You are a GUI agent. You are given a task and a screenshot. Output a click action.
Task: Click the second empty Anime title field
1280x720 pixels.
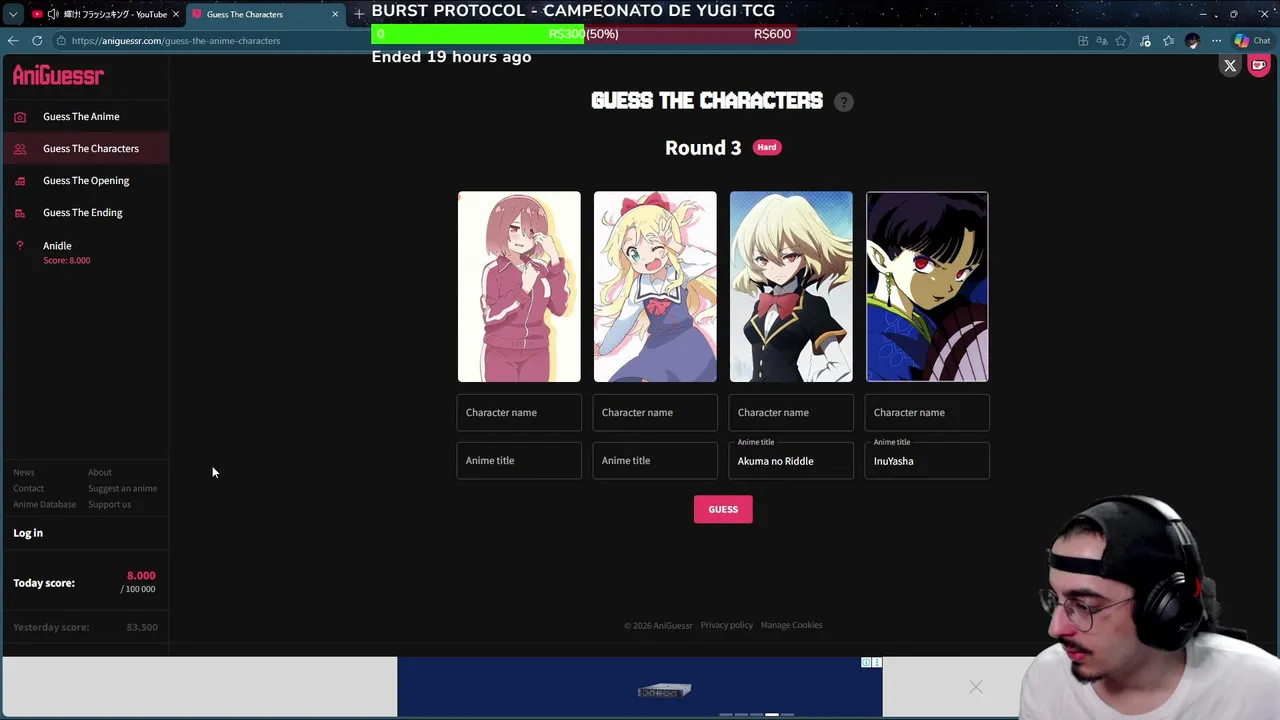click(655, 461)
